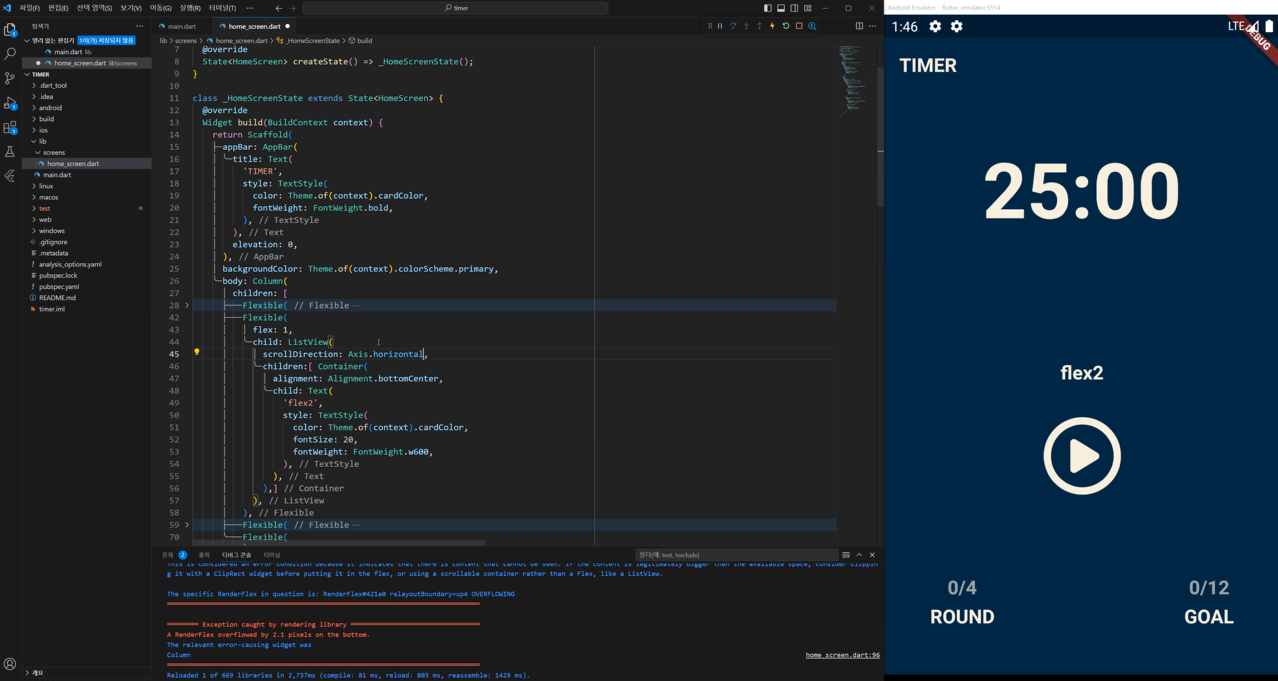Image resolution: width=1278 pixels, height=681 pixels.
Task: Open the Flutter widget inspector icon
Action: (812, 26)
